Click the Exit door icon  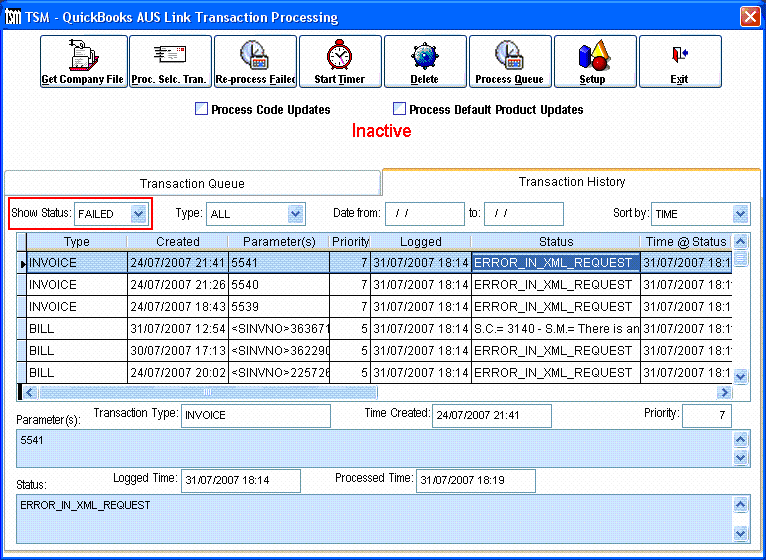pos(679,61)
